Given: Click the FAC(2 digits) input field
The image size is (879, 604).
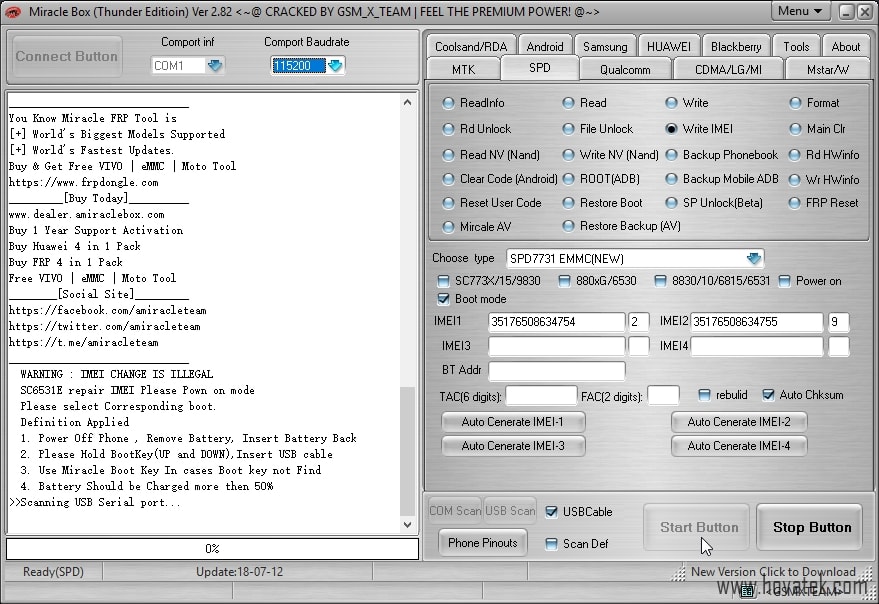Looking at the screenshot, I should pyautogui.click(x=663, y=396).
